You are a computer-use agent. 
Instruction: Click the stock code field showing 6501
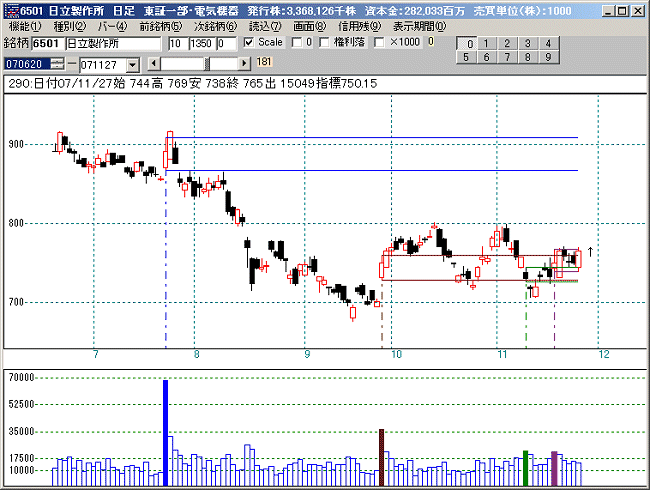pyautogui.click(x=46, y=45)
